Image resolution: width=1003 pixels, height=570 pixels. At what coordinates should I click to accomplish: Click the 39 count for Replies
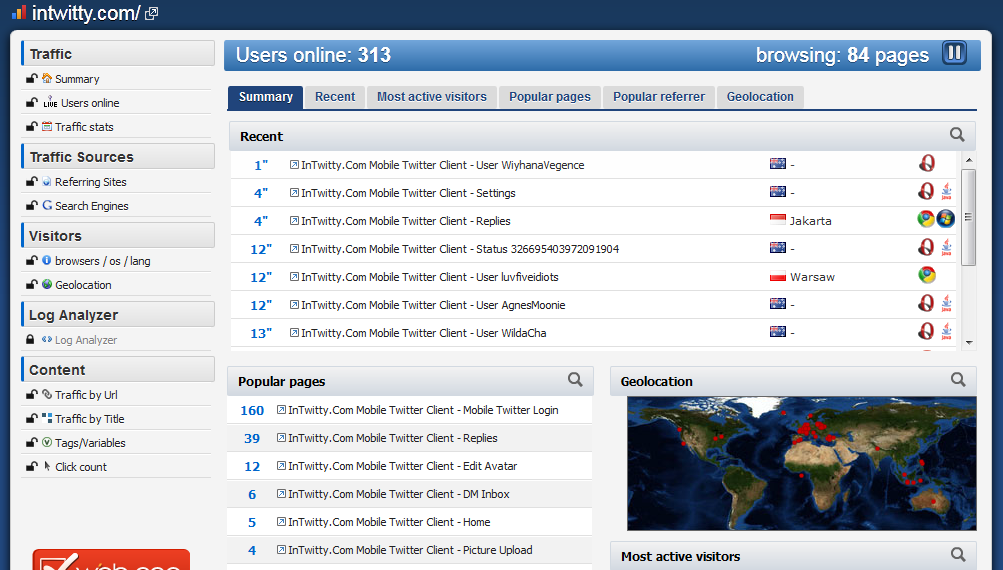coord(252,438)
